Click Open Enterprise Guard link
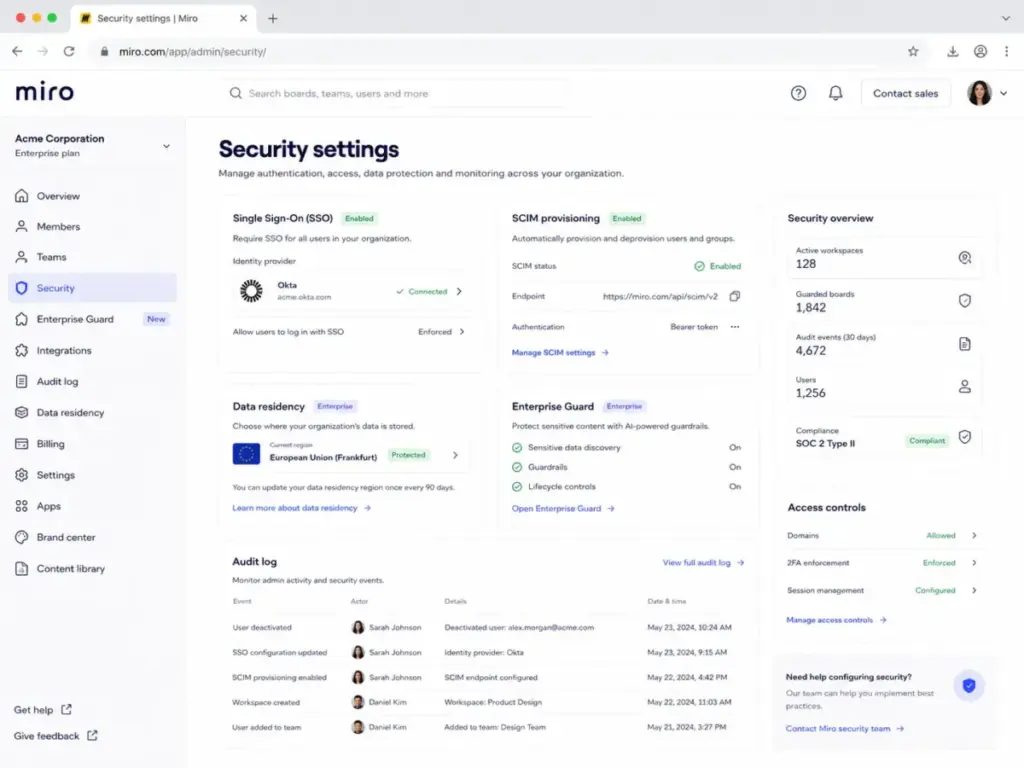1024x768 pixels. point(563,509)
